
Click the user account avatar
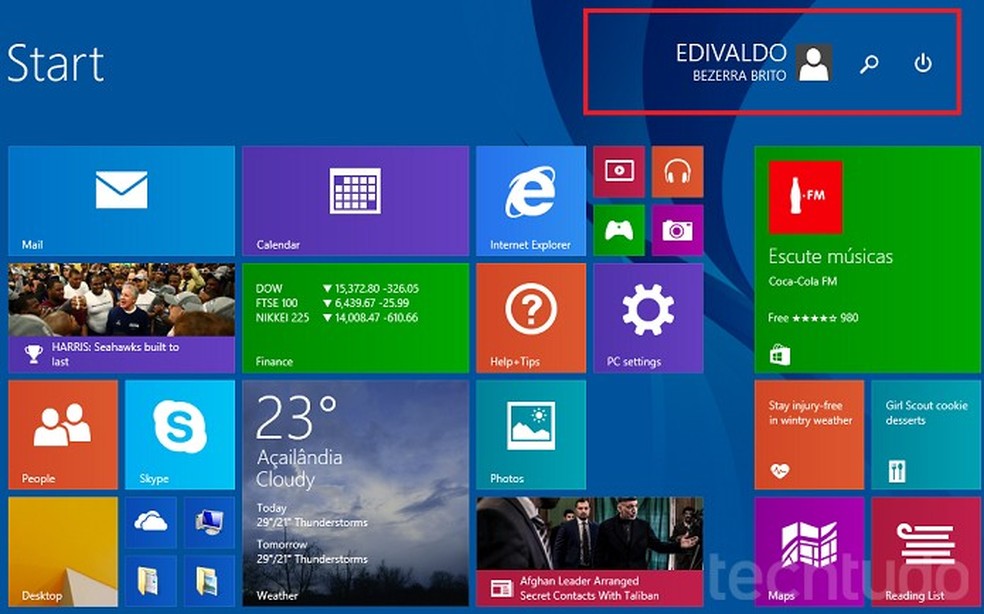point(814,63)
